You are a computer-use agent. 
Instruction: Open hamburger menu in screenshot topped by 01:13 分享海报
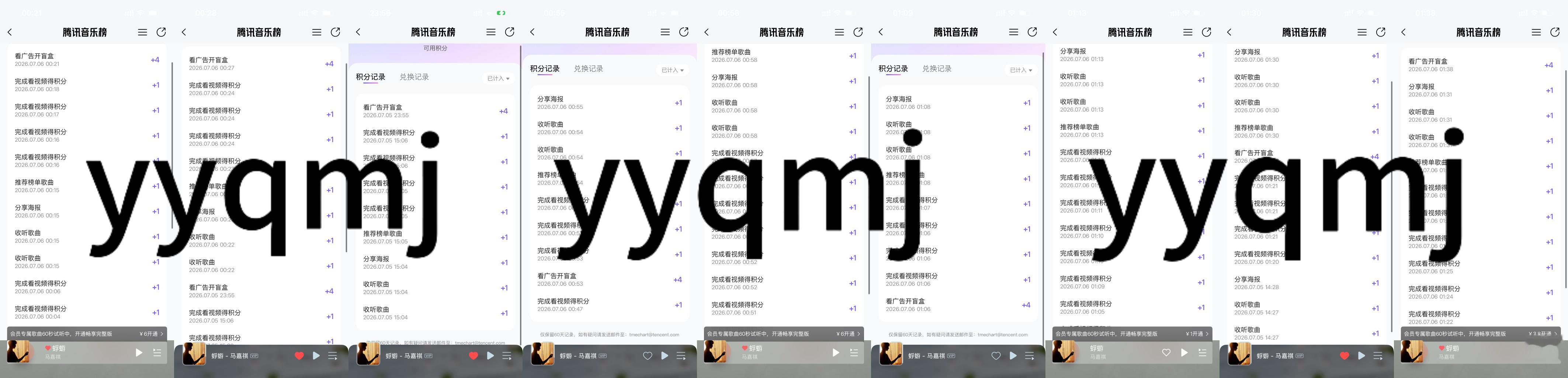pos(1187,32)
